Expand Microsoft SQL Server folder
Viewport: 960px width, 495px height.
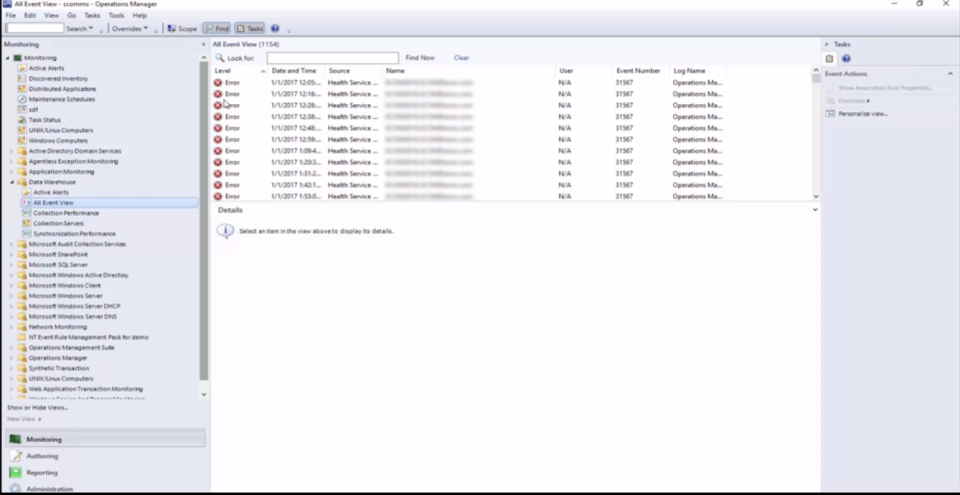point(12,265)
